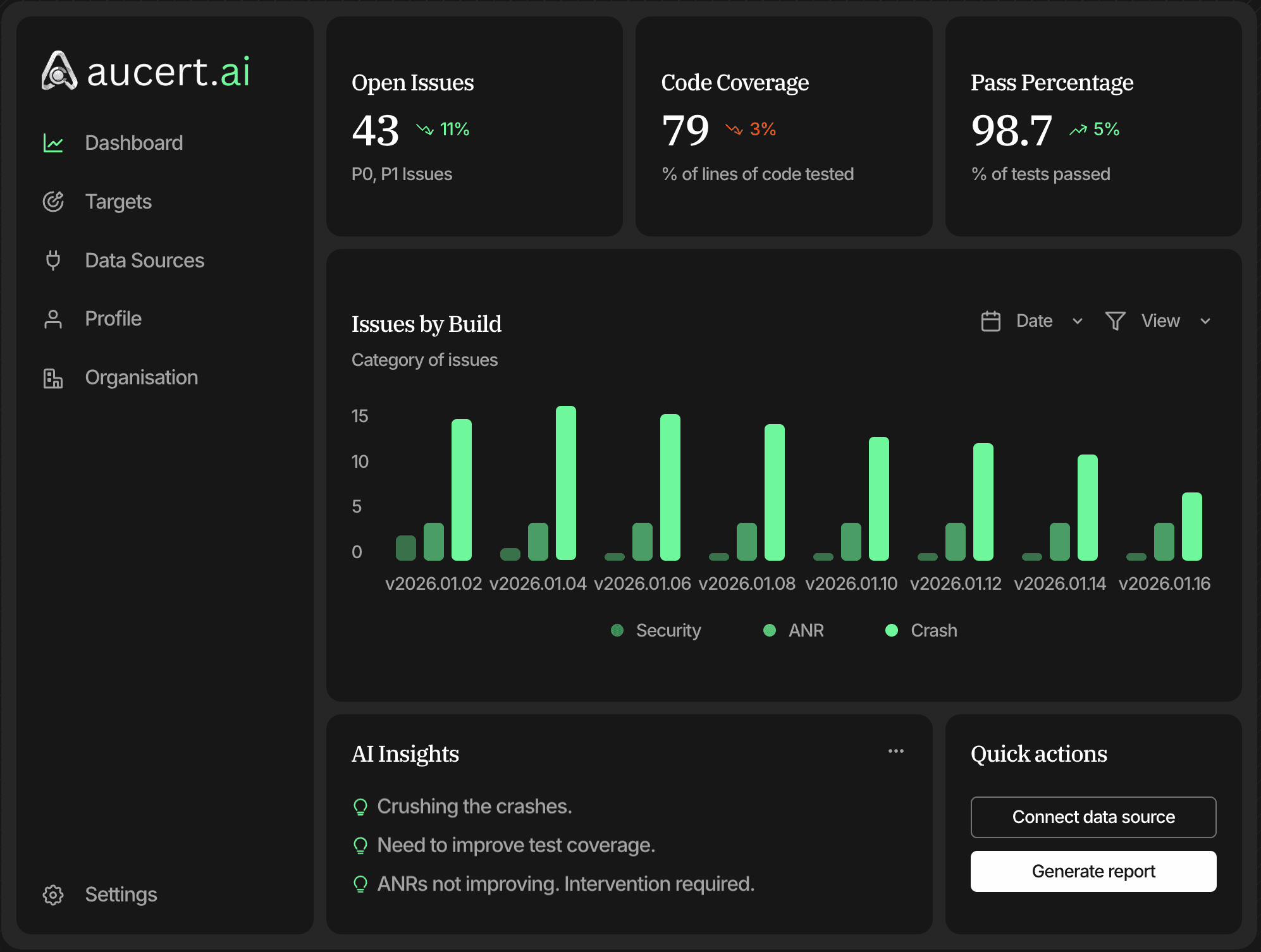
Task: Click the aucert.ai logo icon
Action: 59,71
